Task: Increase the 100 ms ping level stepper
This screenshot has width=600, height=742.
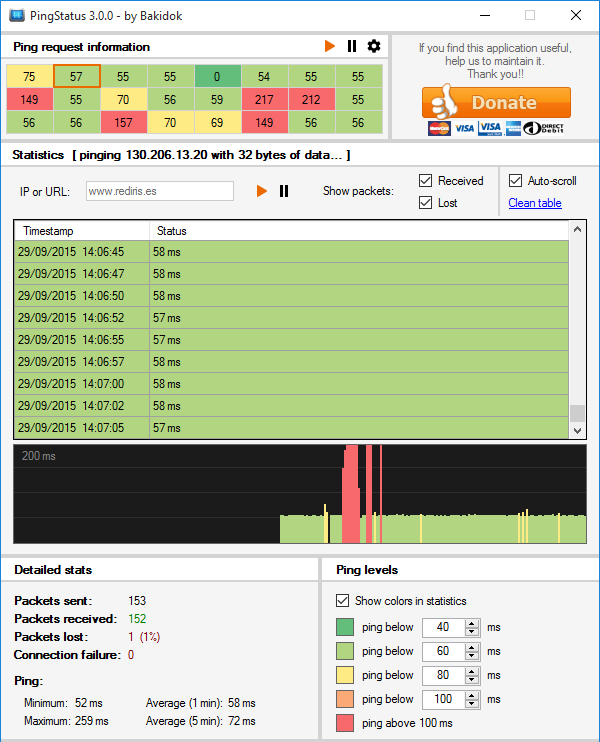Action: tap(473, 695)
